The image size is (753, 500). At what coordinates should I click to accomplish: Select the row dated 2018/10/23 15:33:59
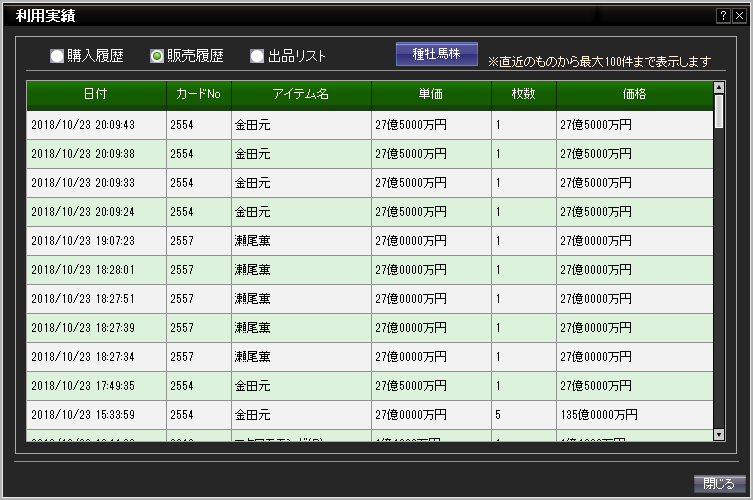click(370, 415)
